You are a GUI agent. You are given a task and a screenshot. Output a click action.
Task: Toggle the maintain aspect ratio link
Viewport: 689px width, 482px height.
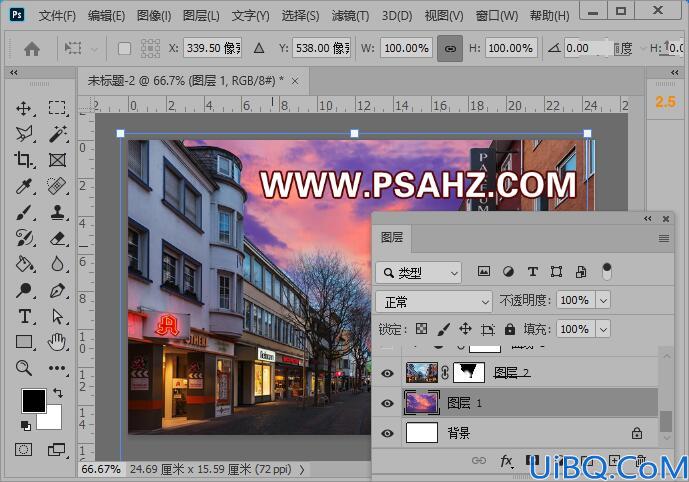click(450, 48)
